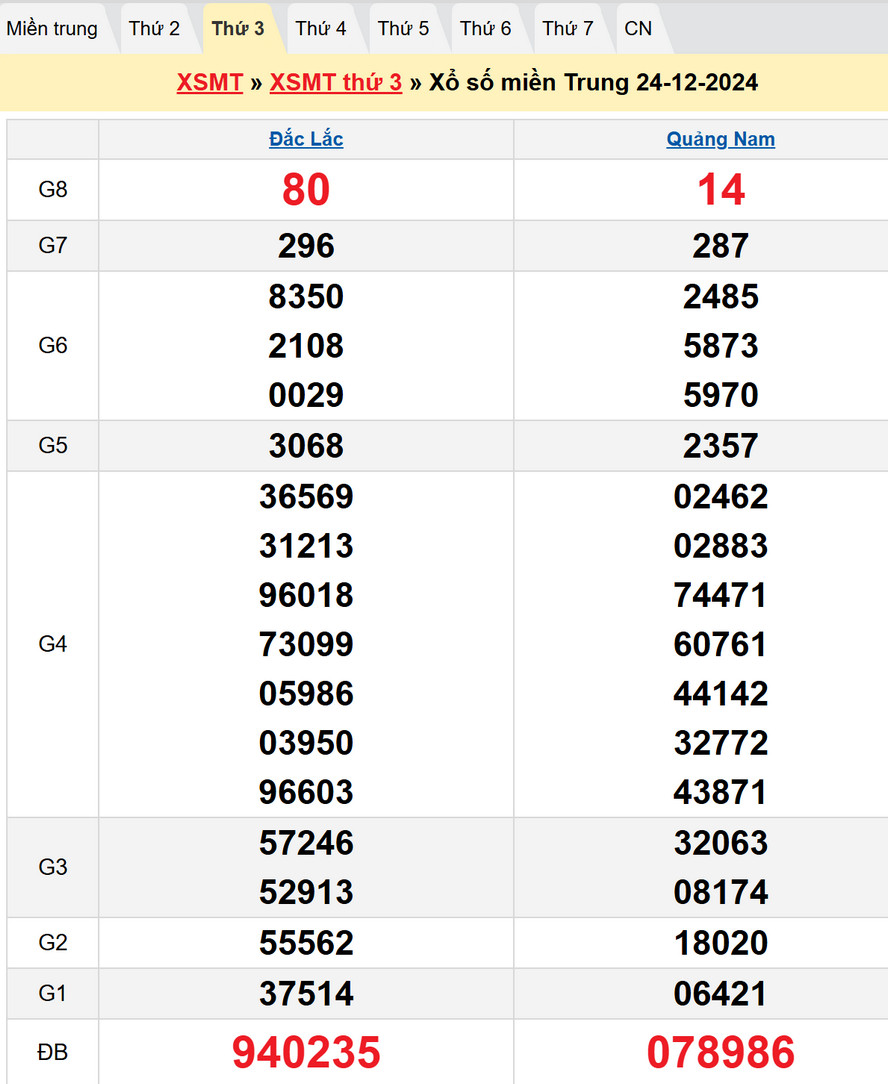This screenshot has width=888, height=1084.
Task: Click the red G8 number 14
Action: click(x=720, y=189)
